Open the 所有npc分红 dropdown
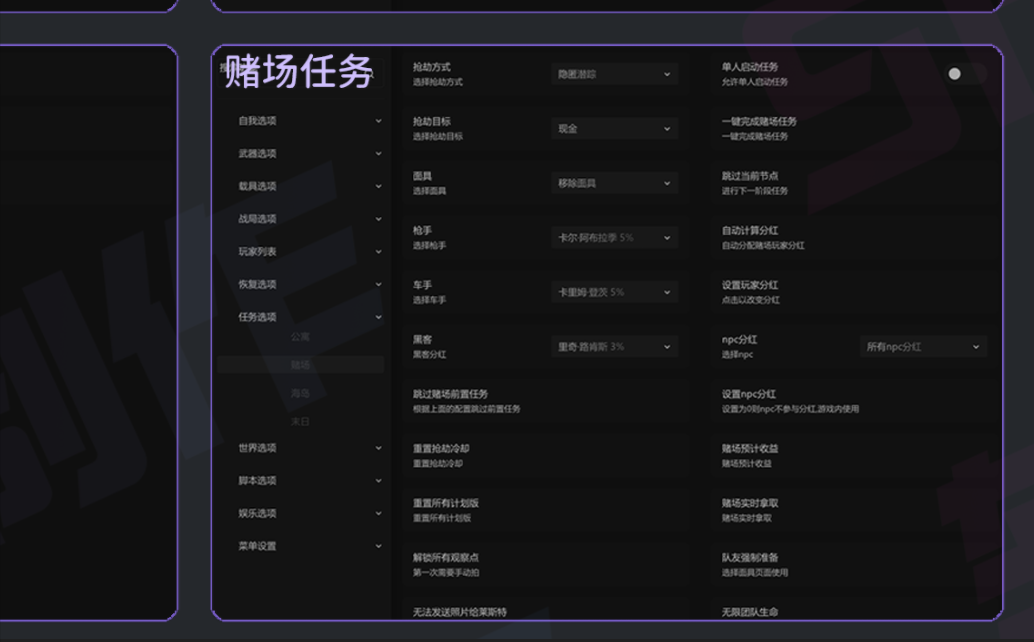Viewport: 1034px width, 642px height. [923, 347]
